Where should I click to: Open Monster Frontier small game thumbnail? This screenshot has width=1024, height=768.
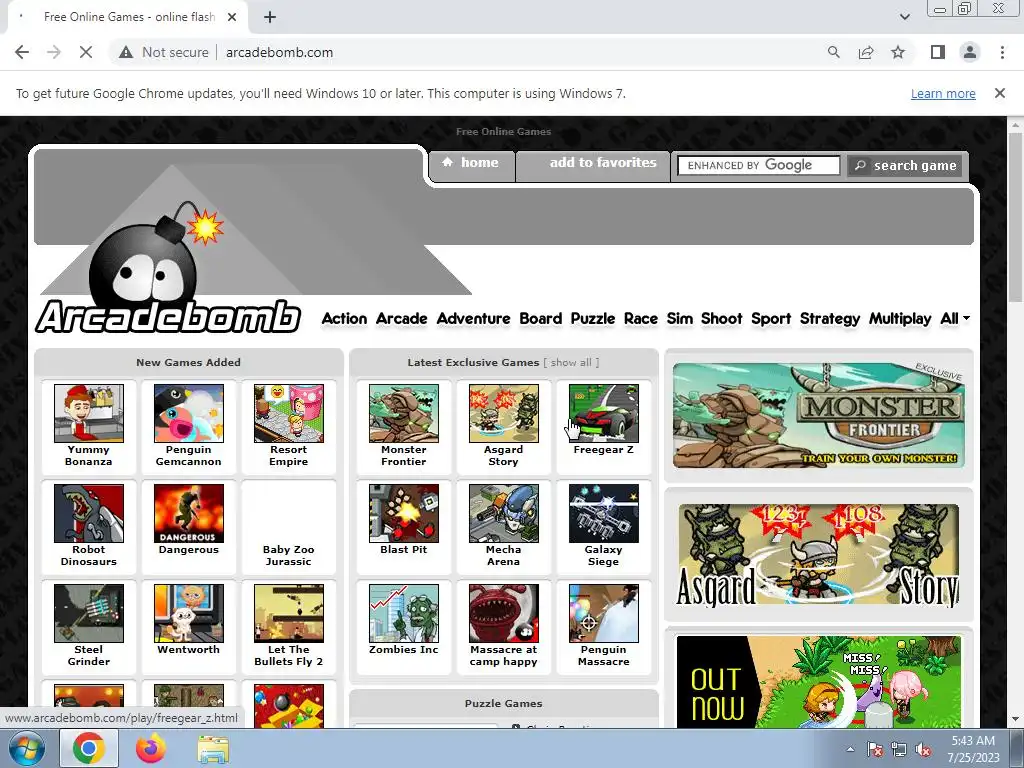(x=404, y=413)
